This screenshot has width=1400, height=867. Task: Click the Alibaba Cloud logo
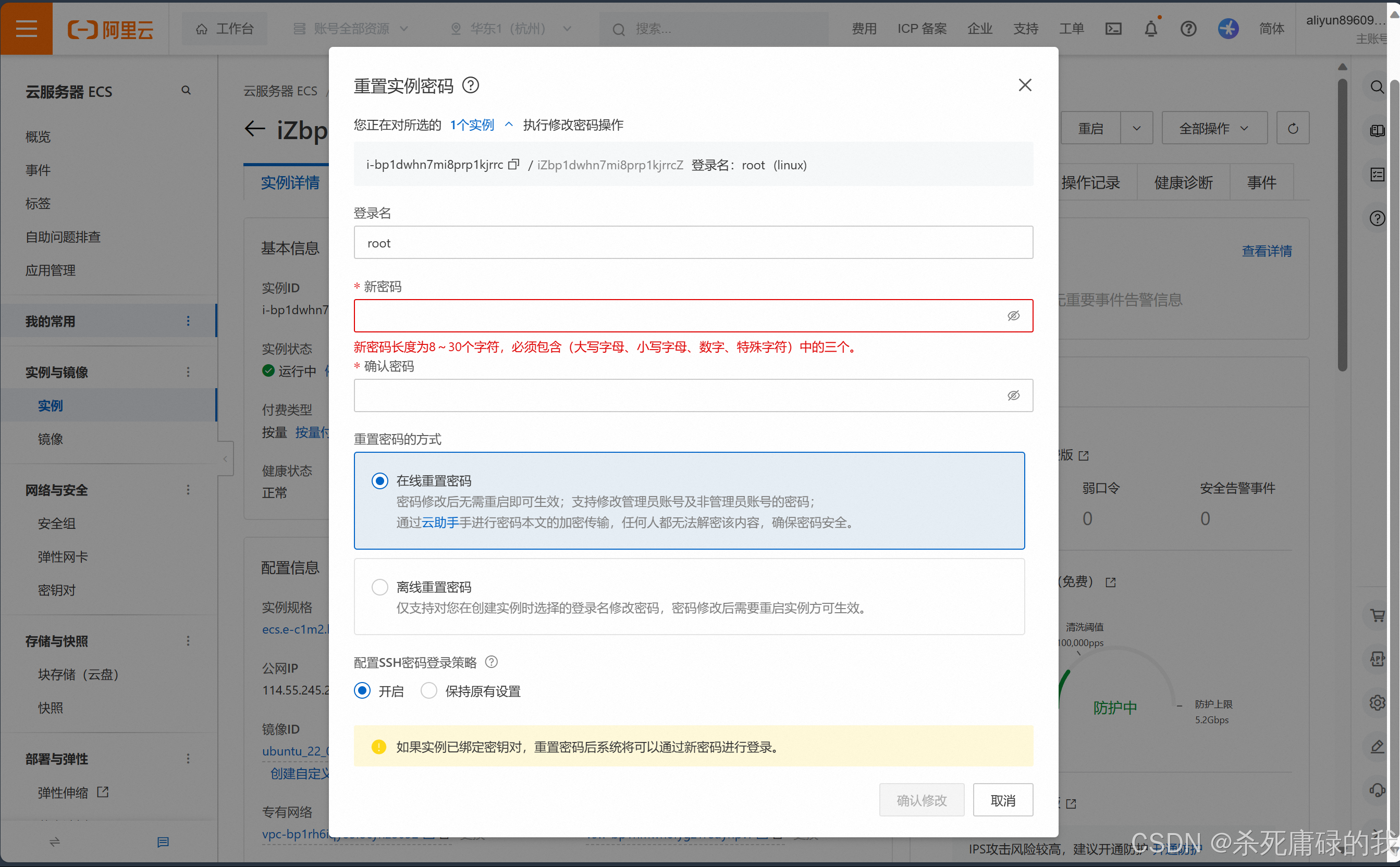pos(110,29)
